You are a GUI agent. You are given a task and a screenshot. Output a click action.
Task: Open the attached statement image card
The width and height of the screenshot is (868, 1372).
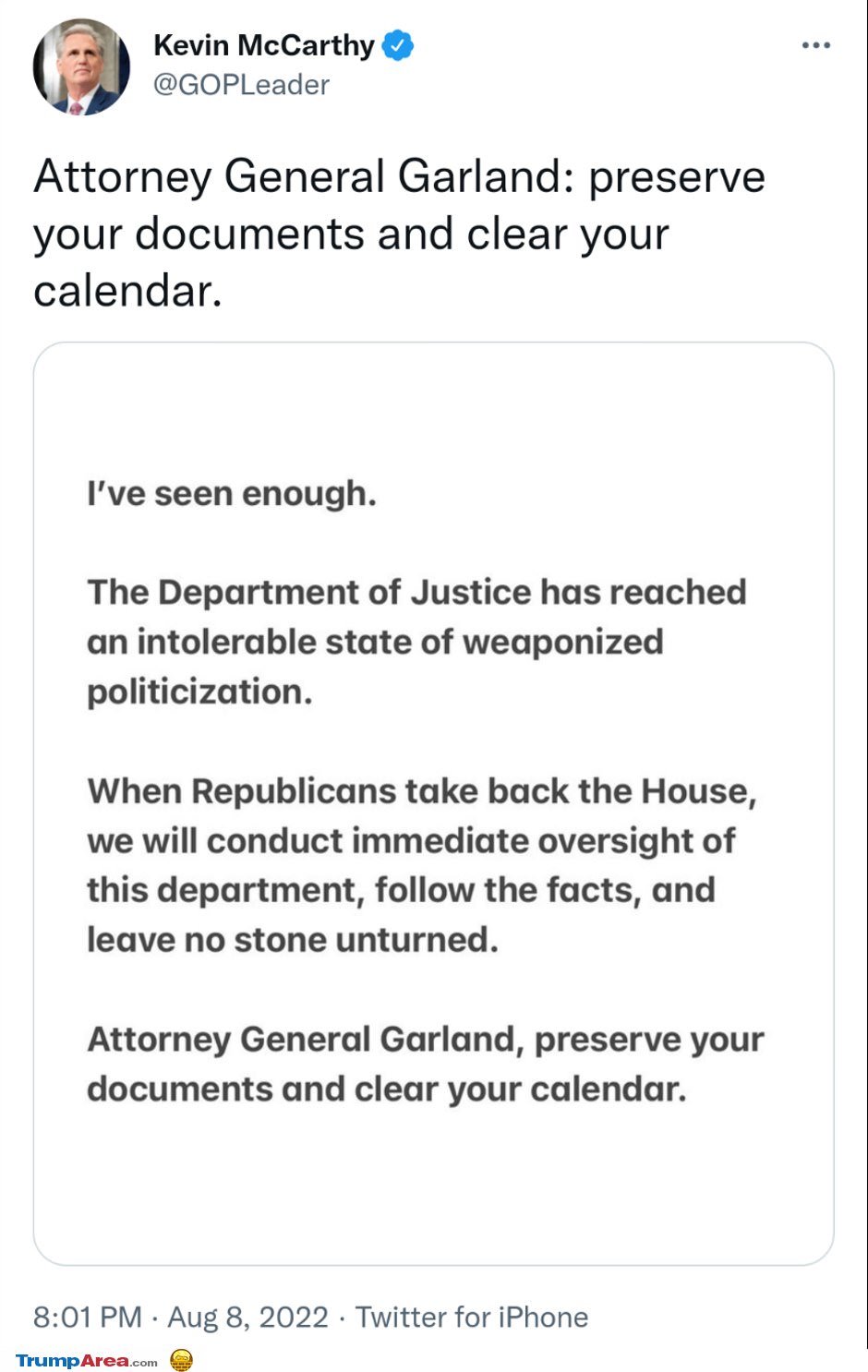tap(434, 803)
